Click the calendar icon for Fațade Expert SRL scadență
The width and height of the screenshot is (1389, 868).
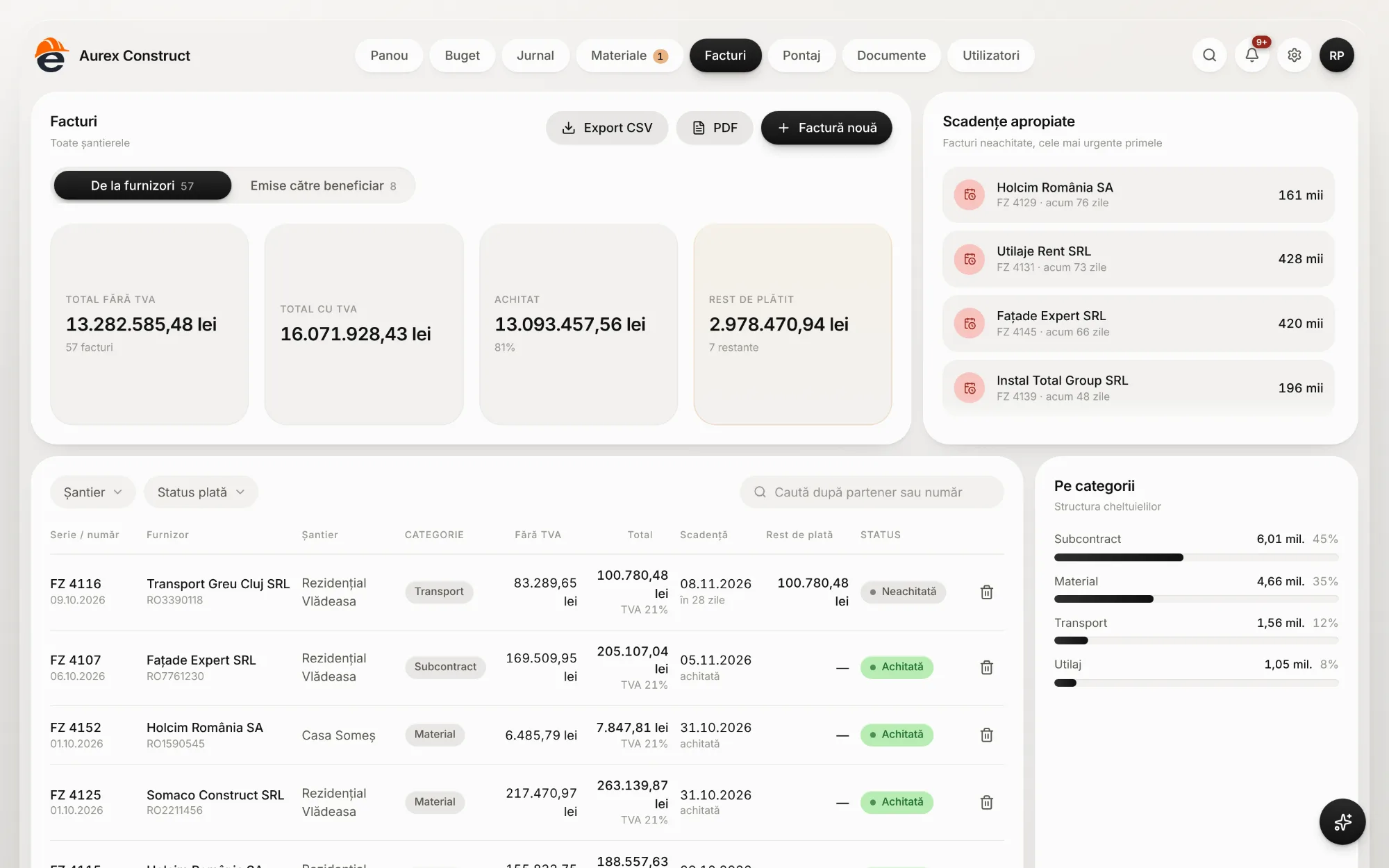(x=970, y=324)
